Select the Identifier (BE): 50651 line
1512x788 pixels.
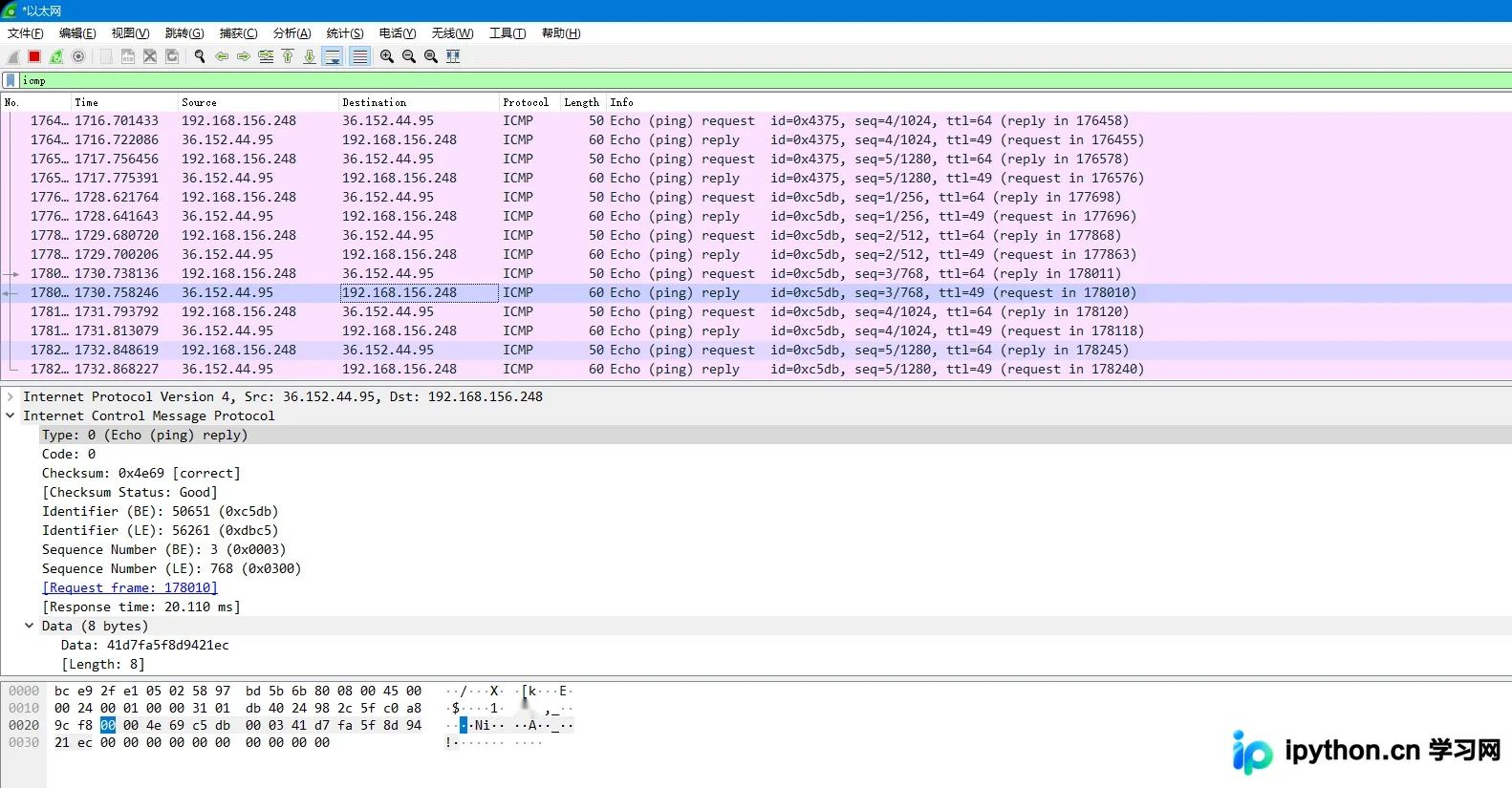(161, 511)
